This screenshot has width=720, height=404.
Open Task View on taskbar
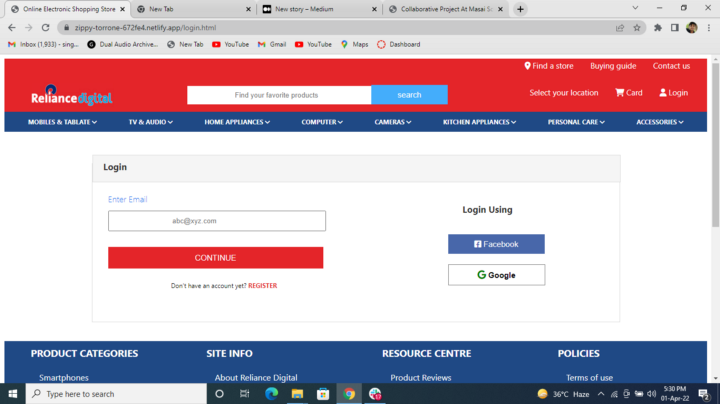[244, 394]
